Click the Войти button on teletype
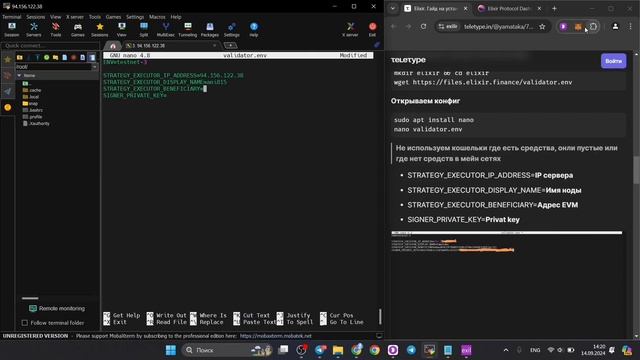This screenshot has width=640, height=360. [613, 61]
